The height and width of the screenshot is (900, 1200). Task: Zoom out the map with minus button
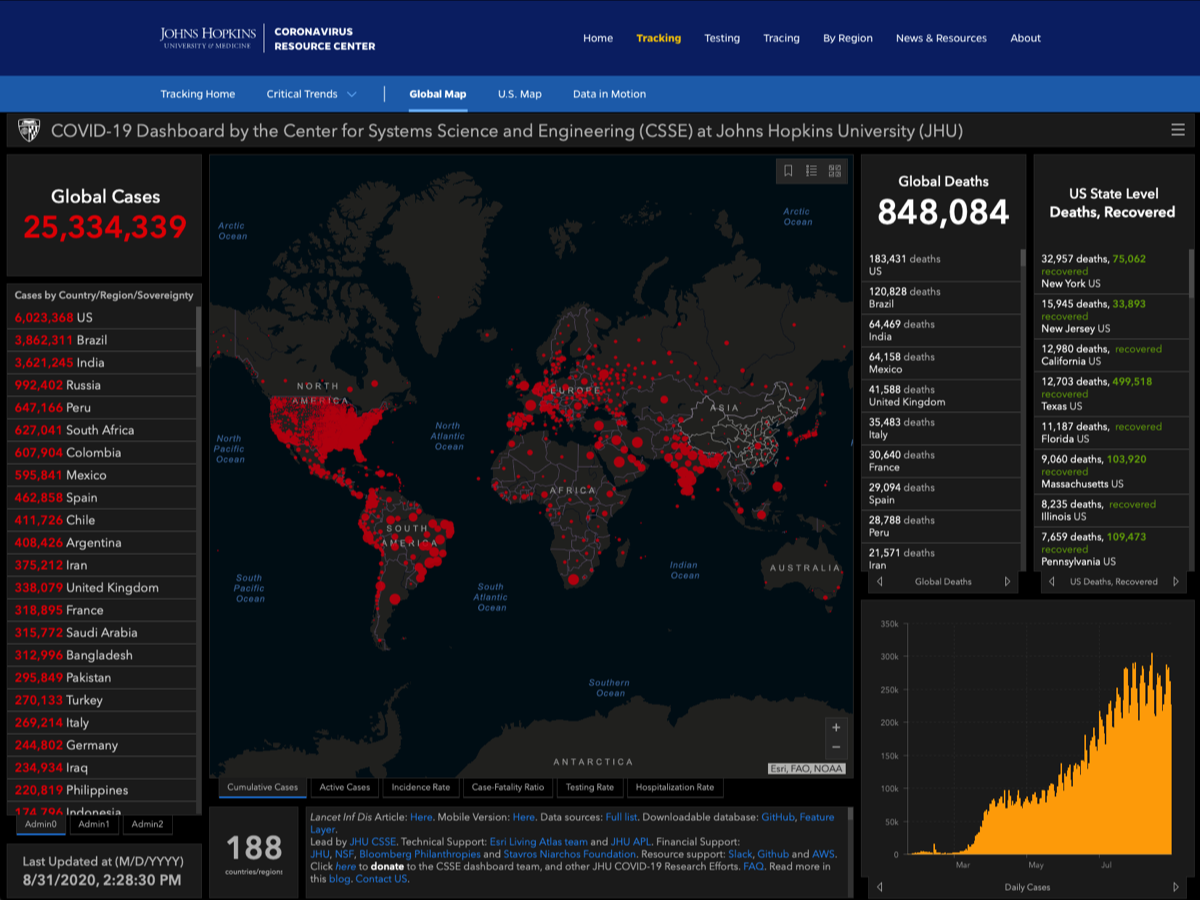pyautogui.click(x=837, y=748)
